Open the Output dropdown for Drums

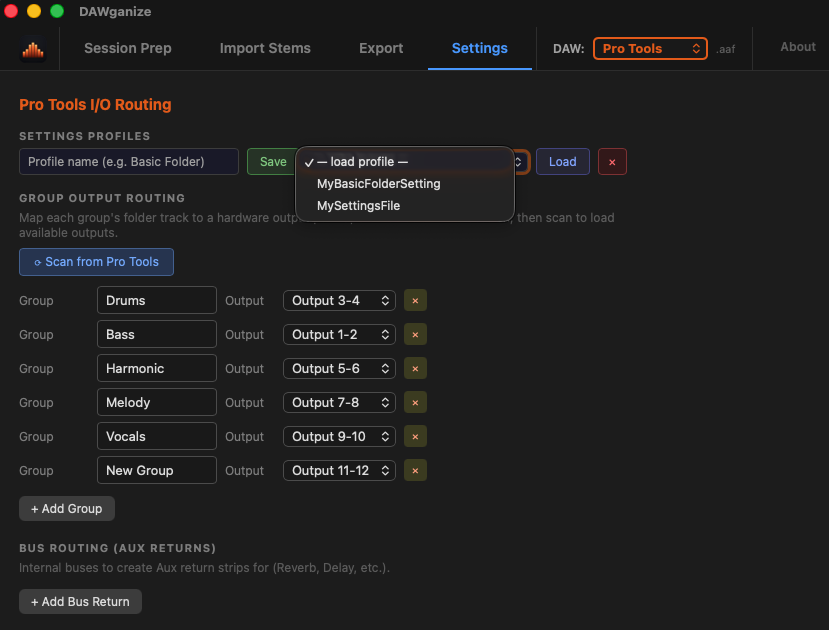pyautogui.click(x=340, y=300)
